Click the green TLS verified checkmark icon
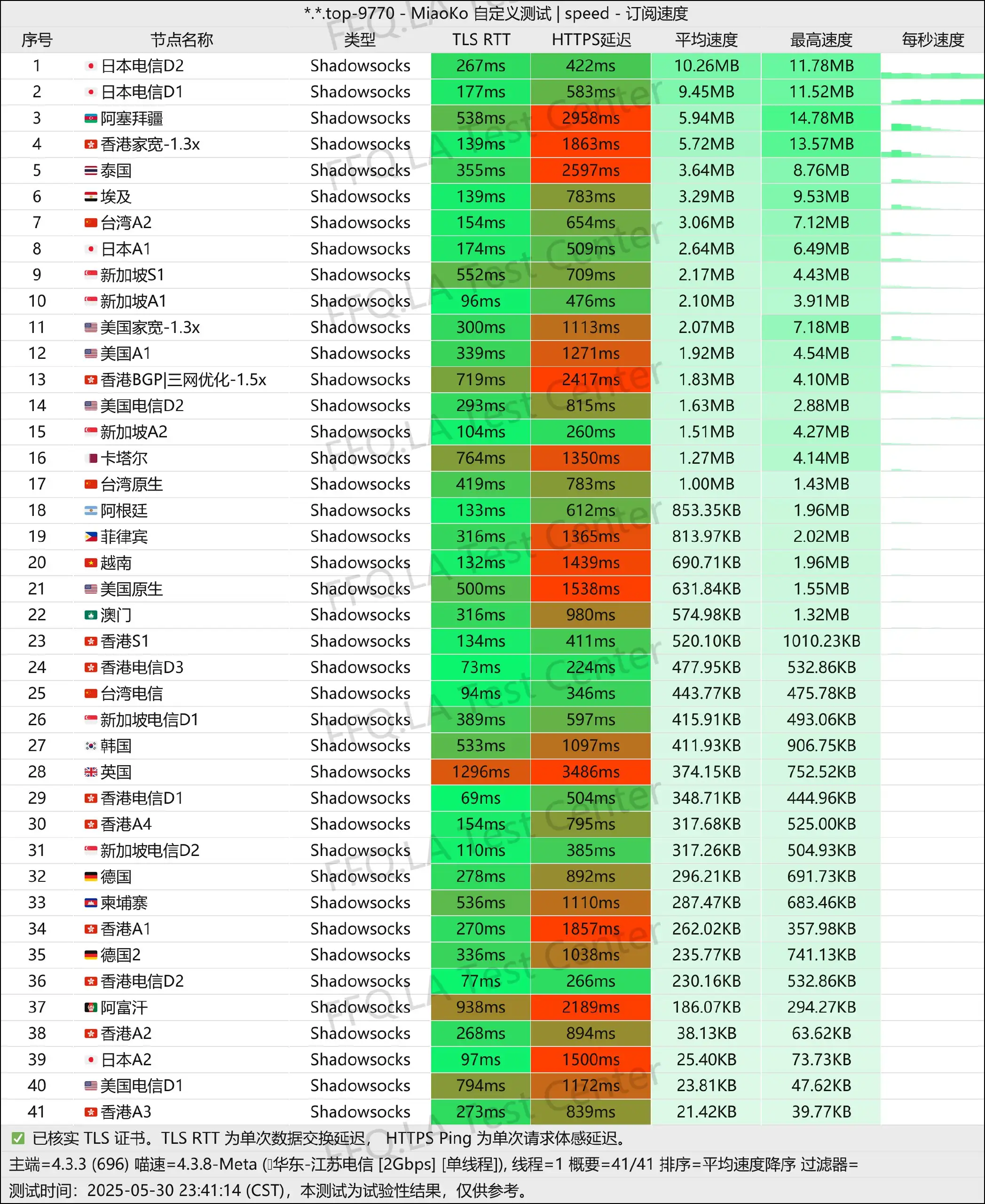The width and height of the screenshot is (985, 1204). (x=18, y=1138)
